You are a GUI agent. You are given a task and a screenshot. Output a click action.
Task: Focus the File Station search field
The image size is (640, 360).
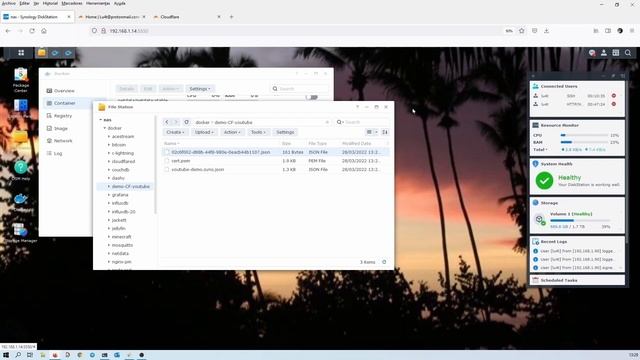[361, 122]
